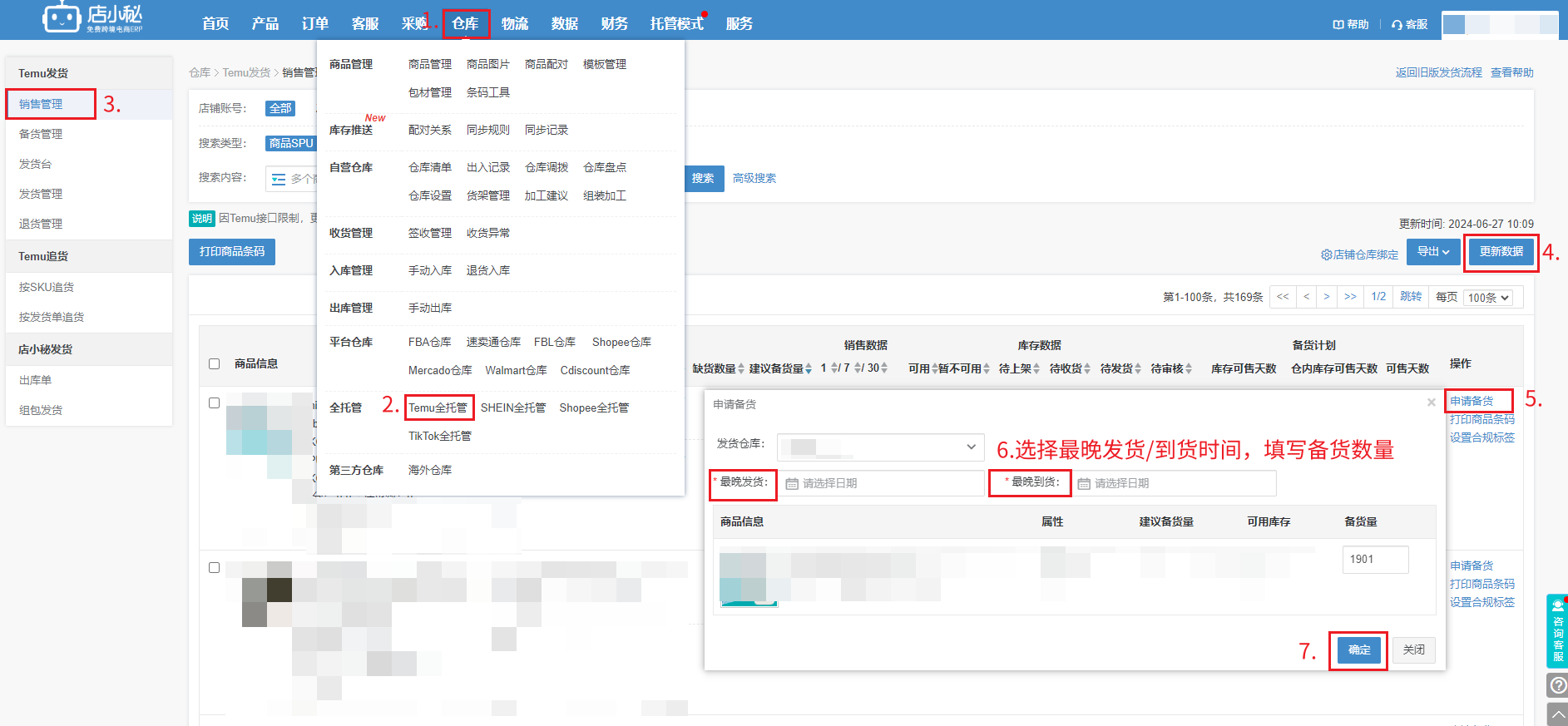Click 申请备货 link in first row
This screenshot has width=1568, height=726.
pos(1472,401)
